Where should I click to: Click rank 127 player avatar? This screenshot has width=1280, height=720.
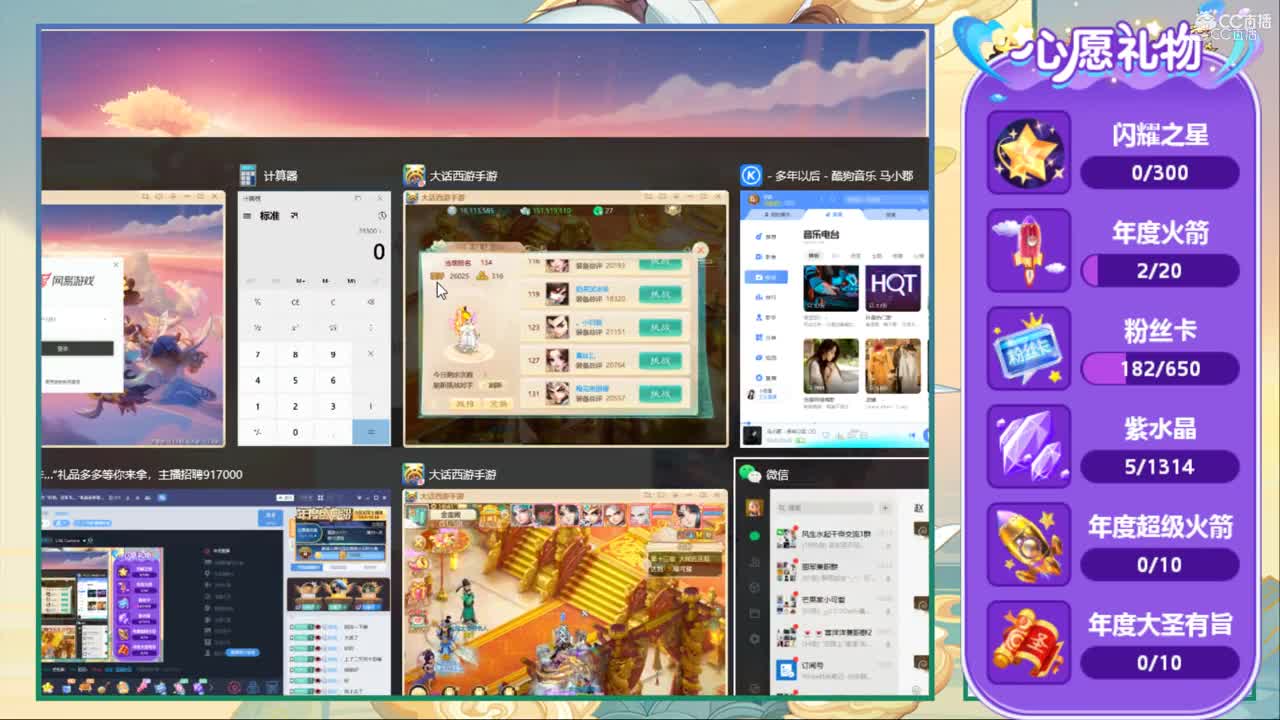tap(557, 360)
